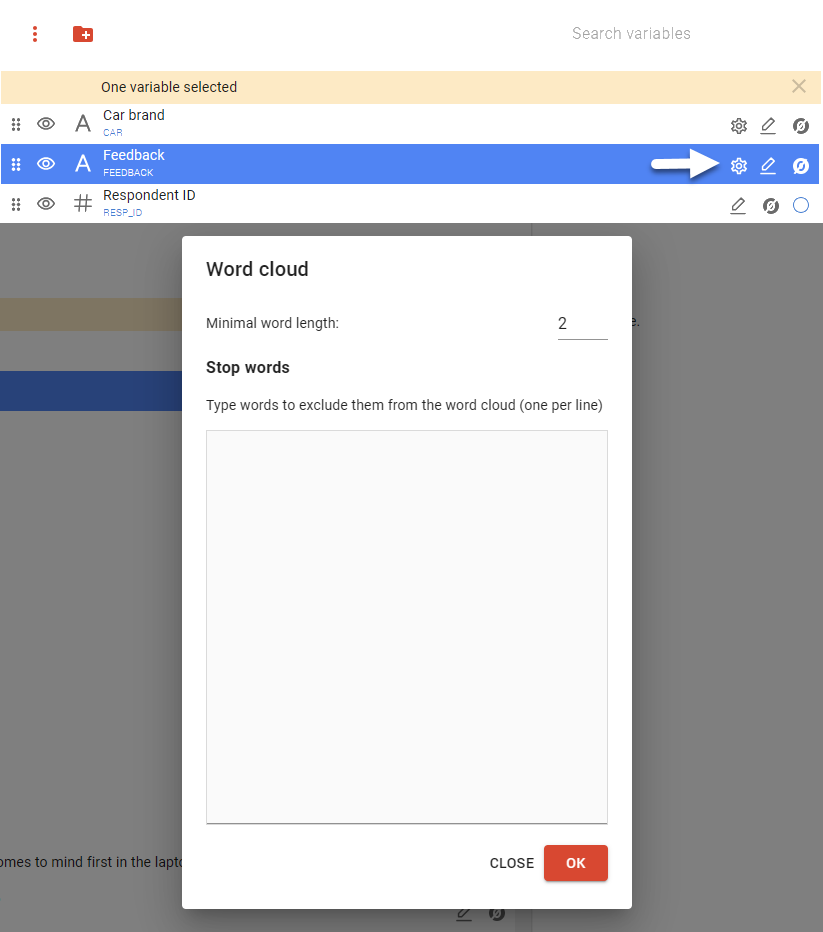Click pencil edit icon on Respondent ID row
Image resolution: width=823 pixels, height=932 pixels.
click(738, 206)
